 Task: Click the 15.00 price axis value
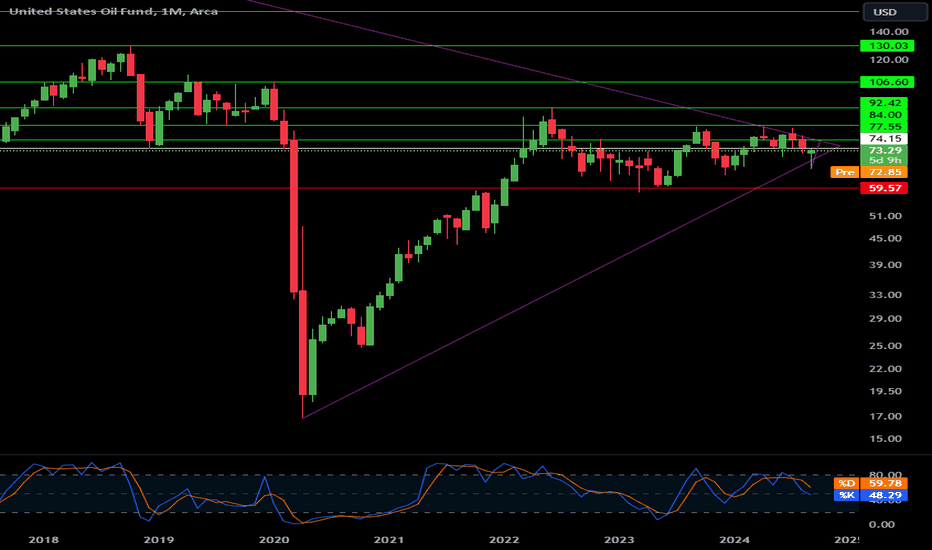885,439
